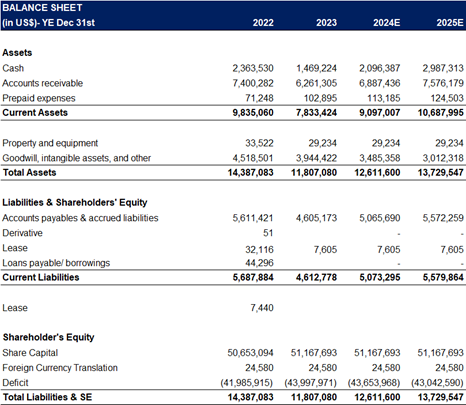The height and width of the screenshot is (405, 466).
Task: Click Deficit 2025E value (43,042,590)
Action: coord(437,383)
